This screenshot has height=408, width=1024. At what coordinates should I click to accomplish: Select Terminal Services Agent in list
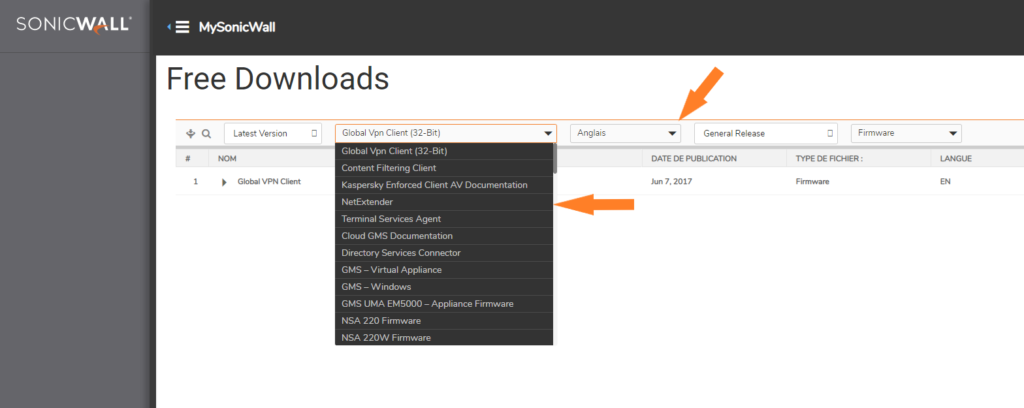pyautogui.click(x=391, y=219)
